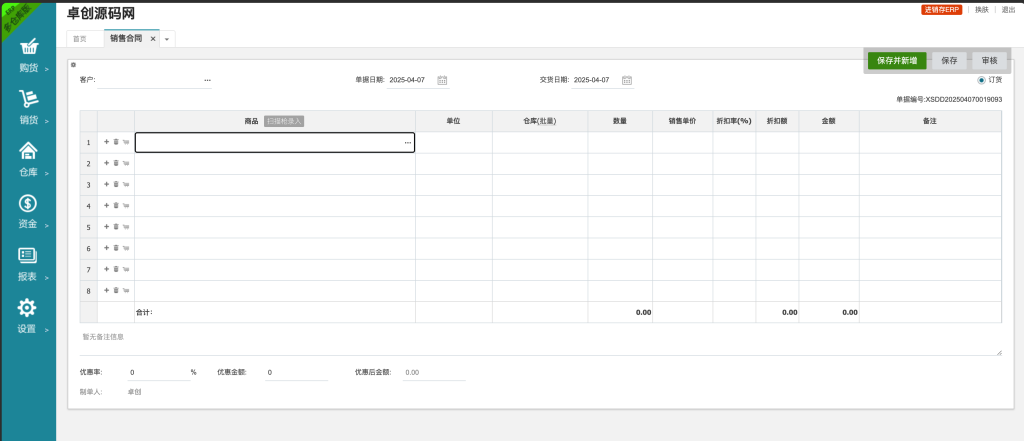Click the 销售单价 column header
This screenshot has height=441, width=1024.
[682, 121]
